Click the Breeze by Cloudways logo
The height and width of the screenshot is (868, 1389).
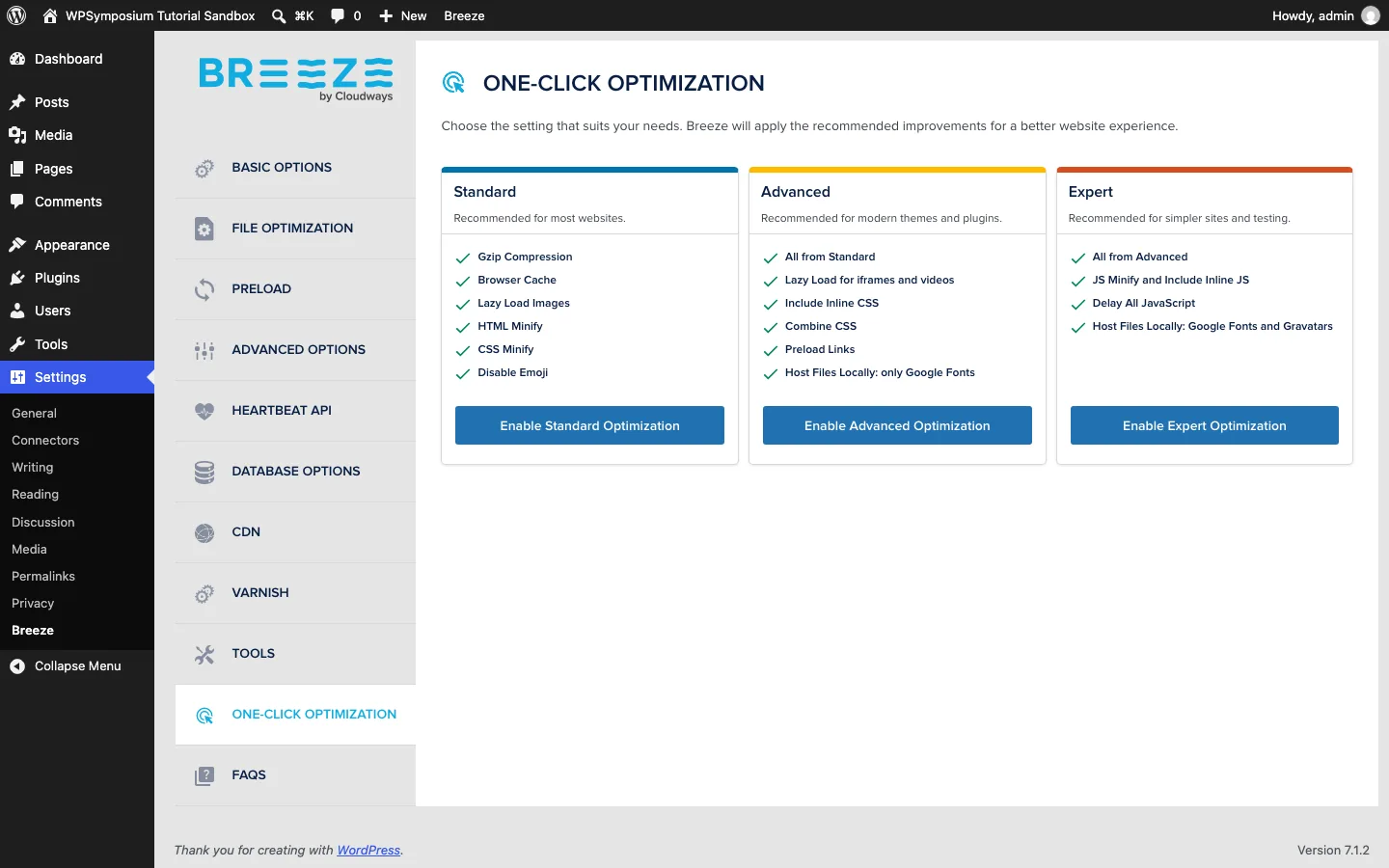(296, 79)
